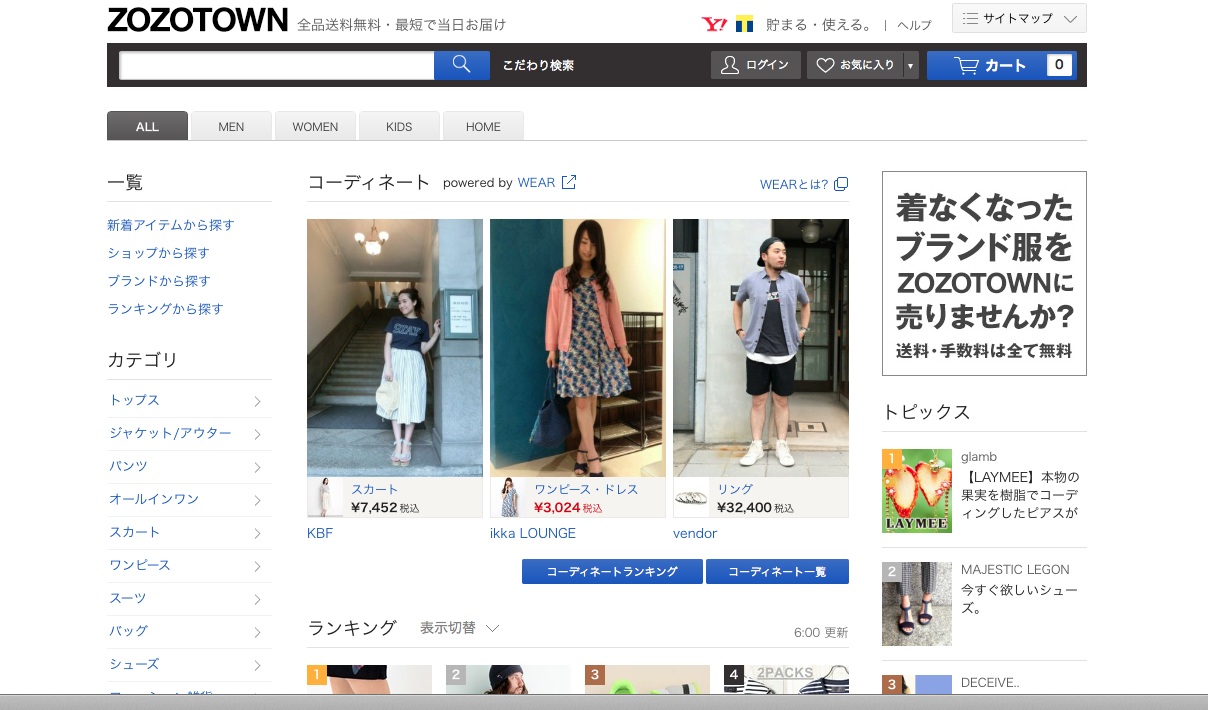This screenshot has width=1208, height=710.
Task: Open the 表示切替 dropdown
Action: pyautogui.click(x=460, y=628)
